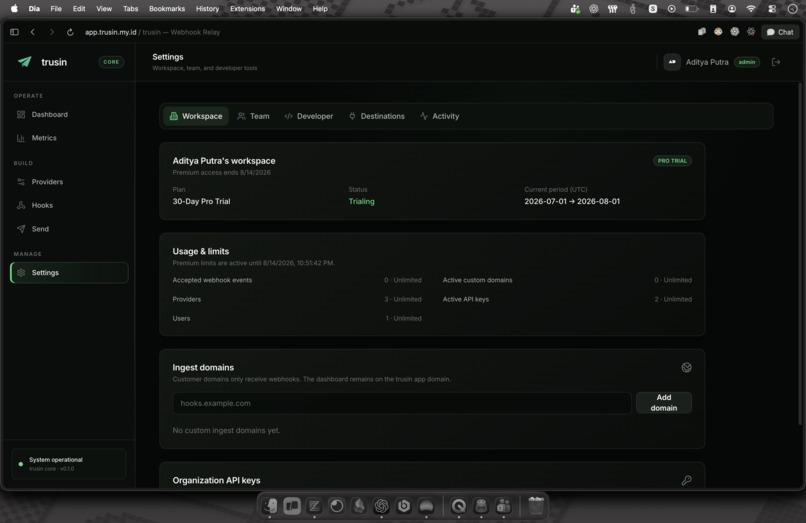Click the Active API keys row
Screen dimensions: 806x523
click(x=567, y=299)
